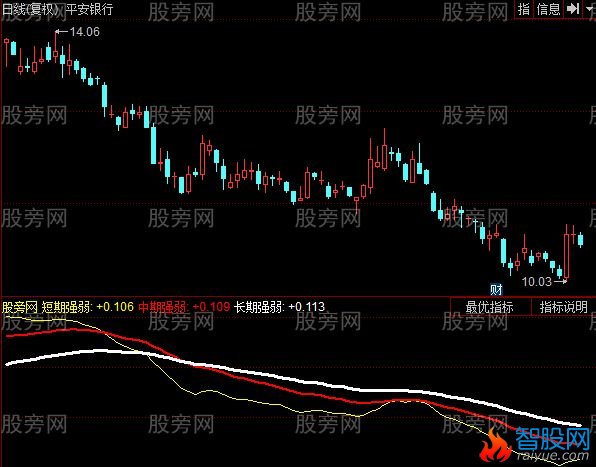
Task: Open the 信息 info button
Action: (548, 9)
